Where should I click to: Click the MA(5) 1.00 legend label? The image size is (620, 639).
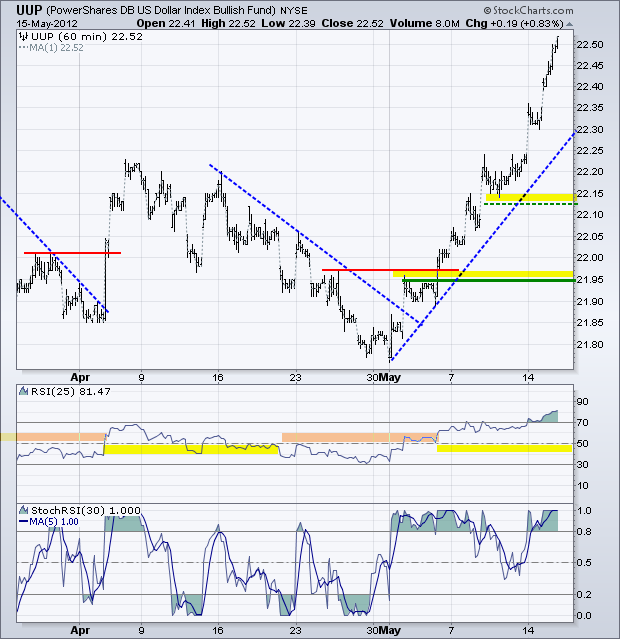[54, 522]
